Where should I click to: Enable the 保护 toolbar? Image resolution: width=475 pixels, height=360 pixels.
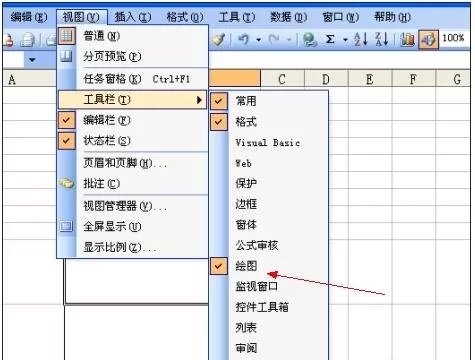pos(269,184)
